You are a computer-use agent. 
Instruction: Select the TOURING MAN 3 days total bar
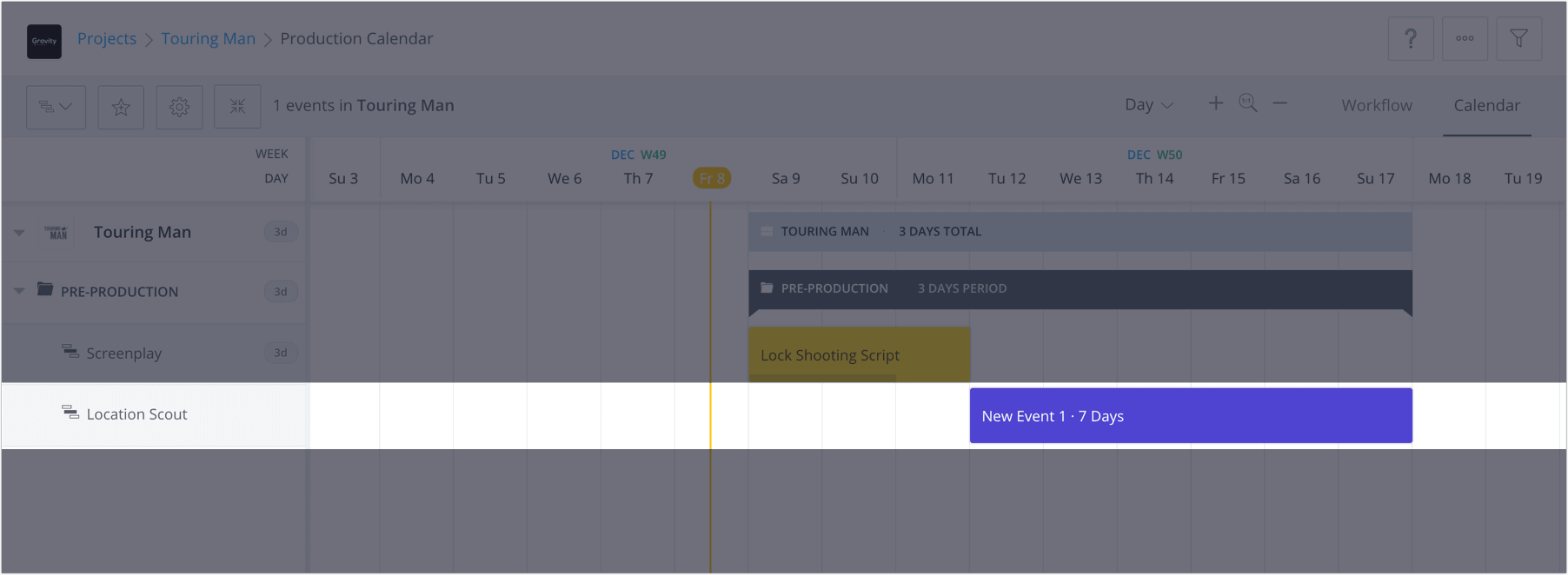point(1080,232)
